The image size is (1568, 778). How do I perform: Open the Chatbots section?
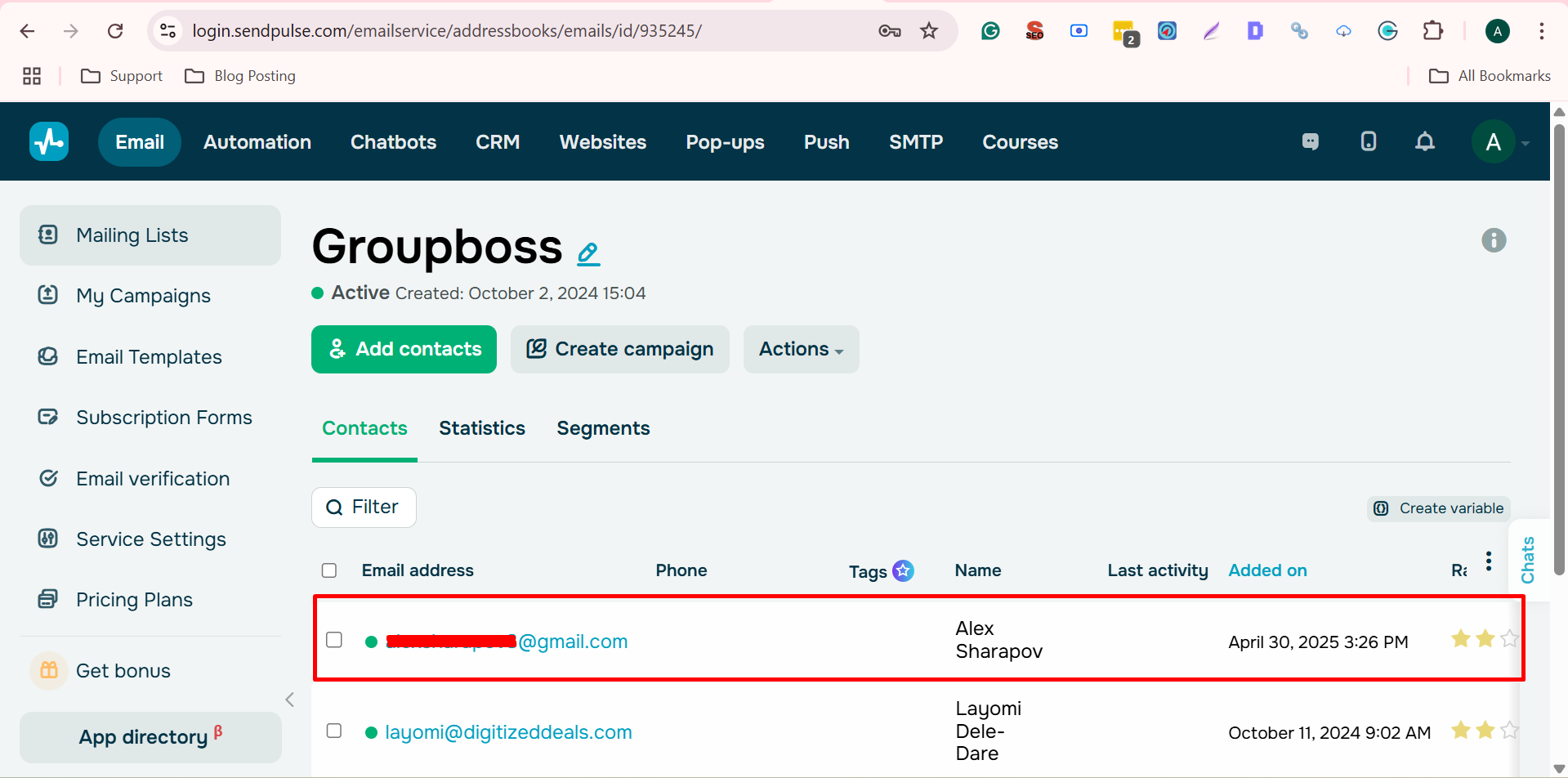[393, 142]
